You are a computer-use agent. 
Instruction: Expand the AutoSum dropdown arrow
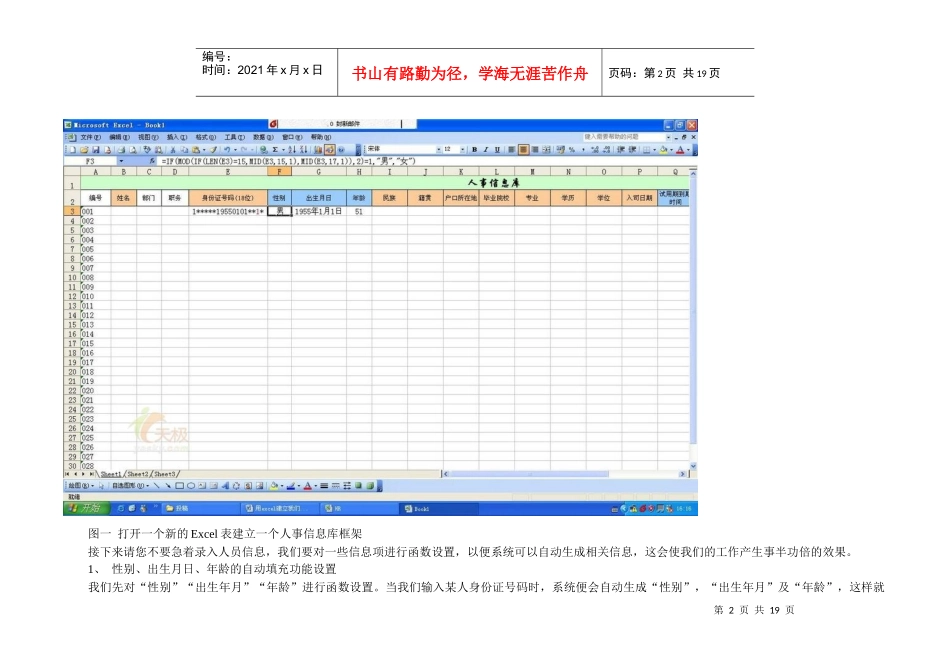283,150
